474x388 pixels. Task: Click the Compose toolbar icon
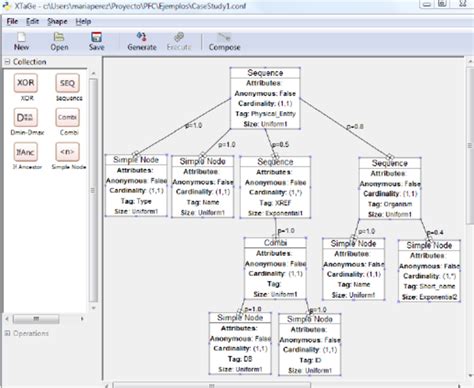(224, 37)
